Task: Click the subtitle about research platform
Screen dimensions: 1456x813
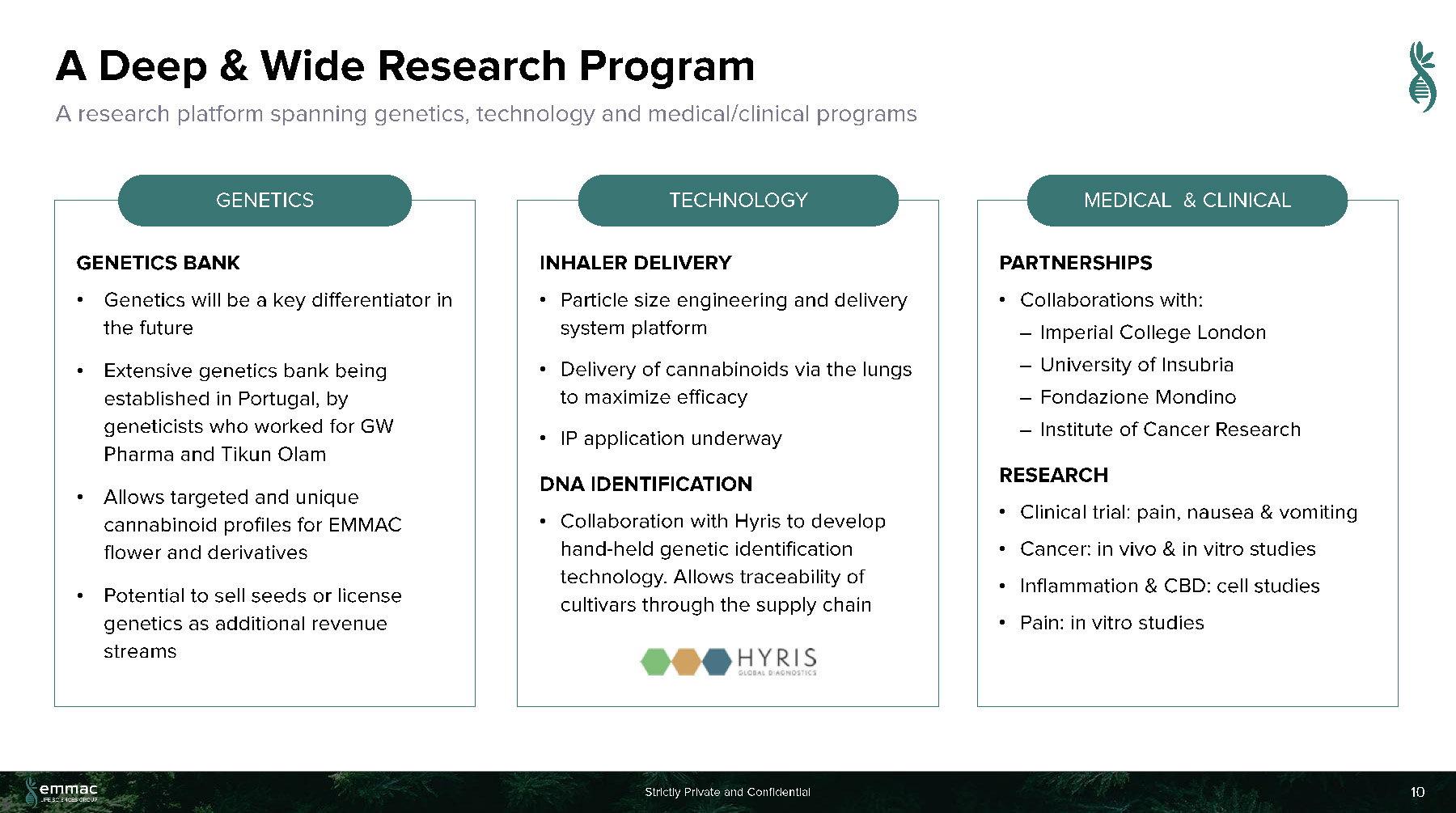Action: [x=486, y=114]
